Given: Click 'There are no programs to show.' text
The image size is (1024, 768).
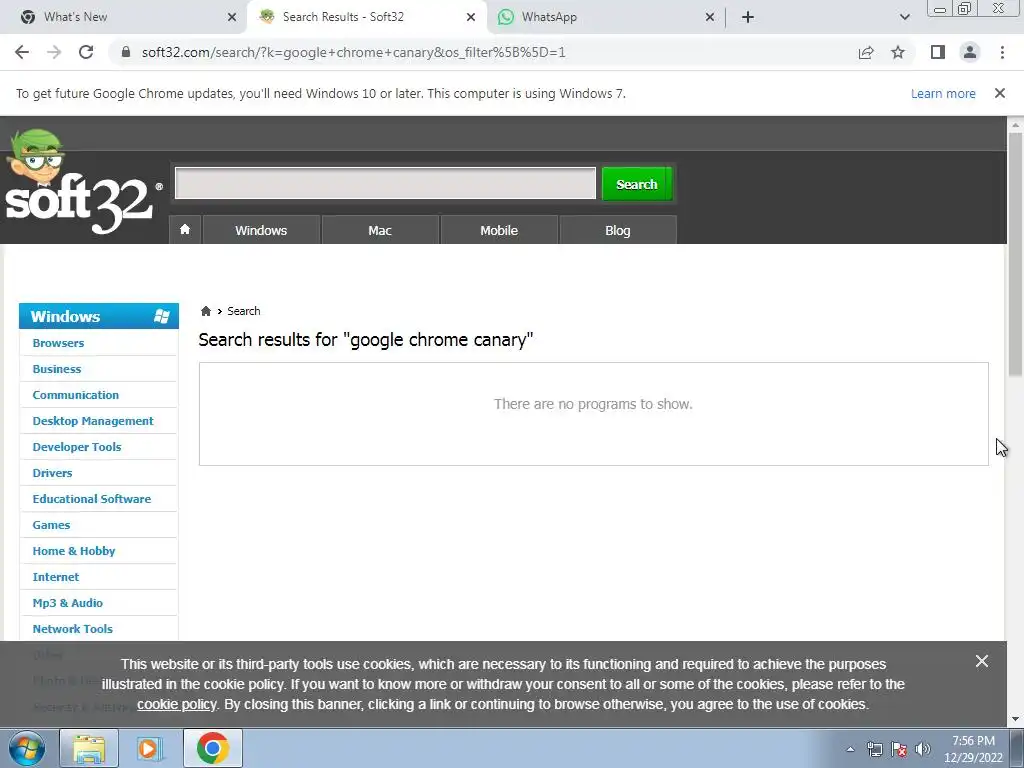Looking at the screenshot, I should pyautogui.click(x=593, y=404).
